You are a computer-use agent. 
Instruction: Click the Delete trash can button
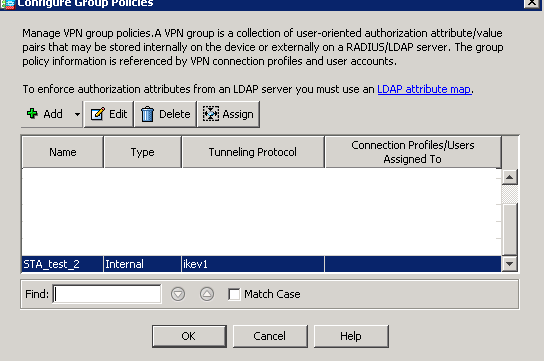[165, 114]
